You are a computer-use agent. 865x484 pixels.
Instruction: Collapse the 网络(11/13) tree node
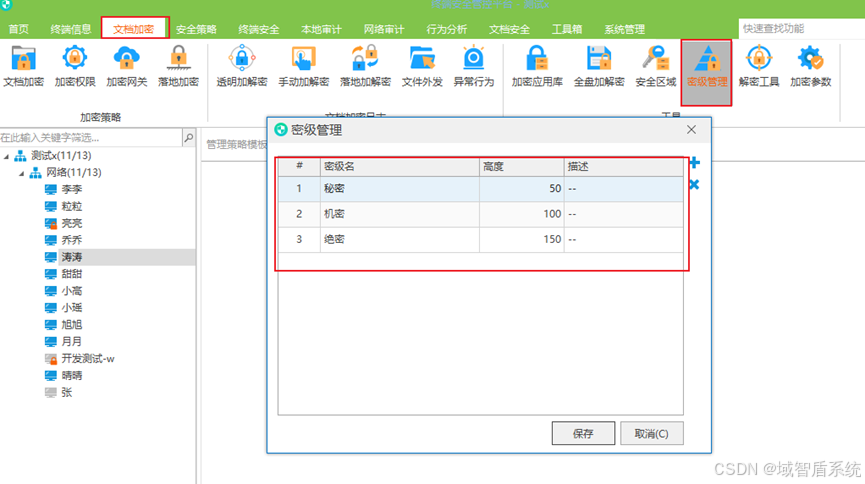pyautogui.click(x=22, y=173)
